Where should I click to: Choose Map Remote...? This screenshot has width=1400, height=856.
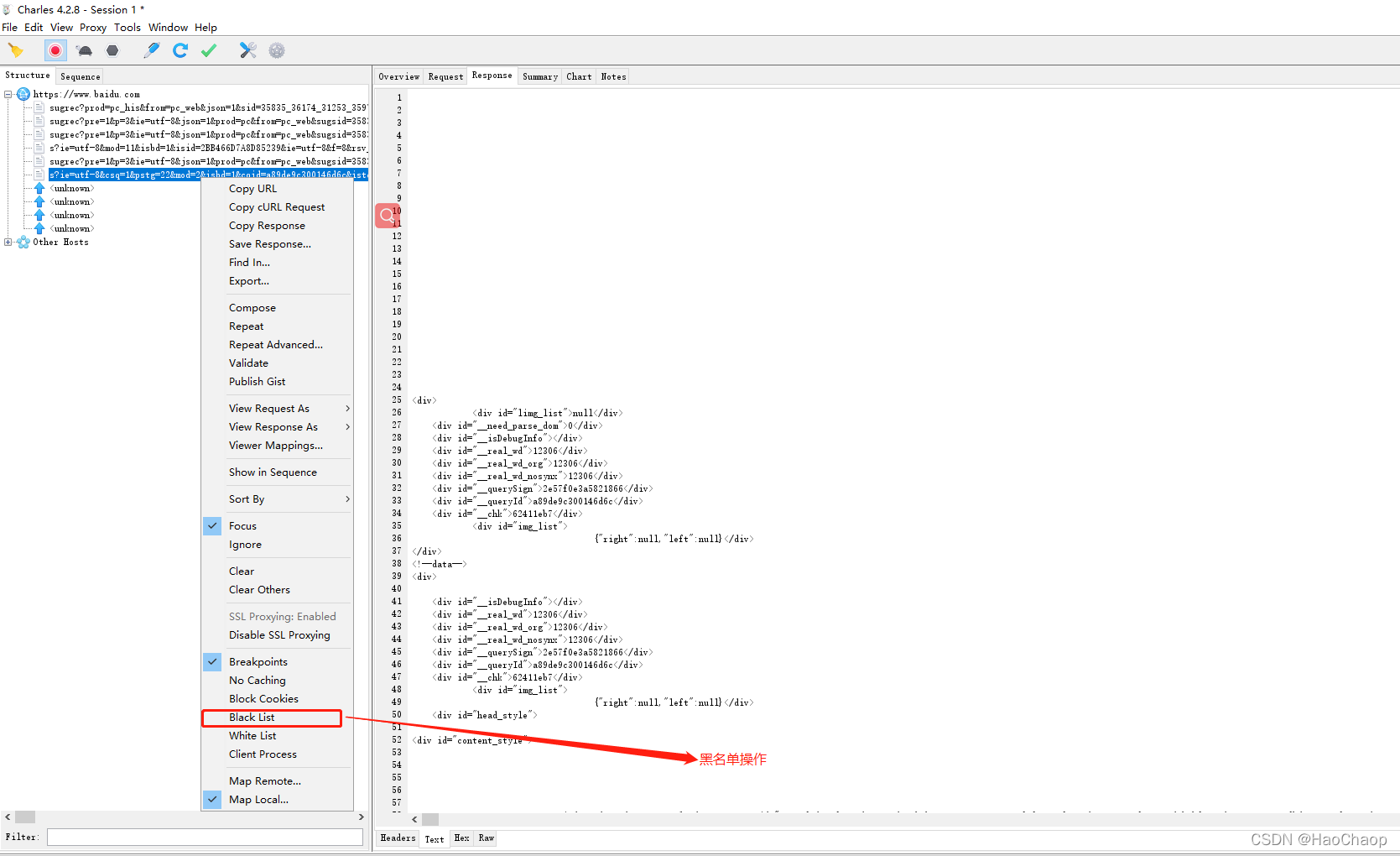pos(265,781)
